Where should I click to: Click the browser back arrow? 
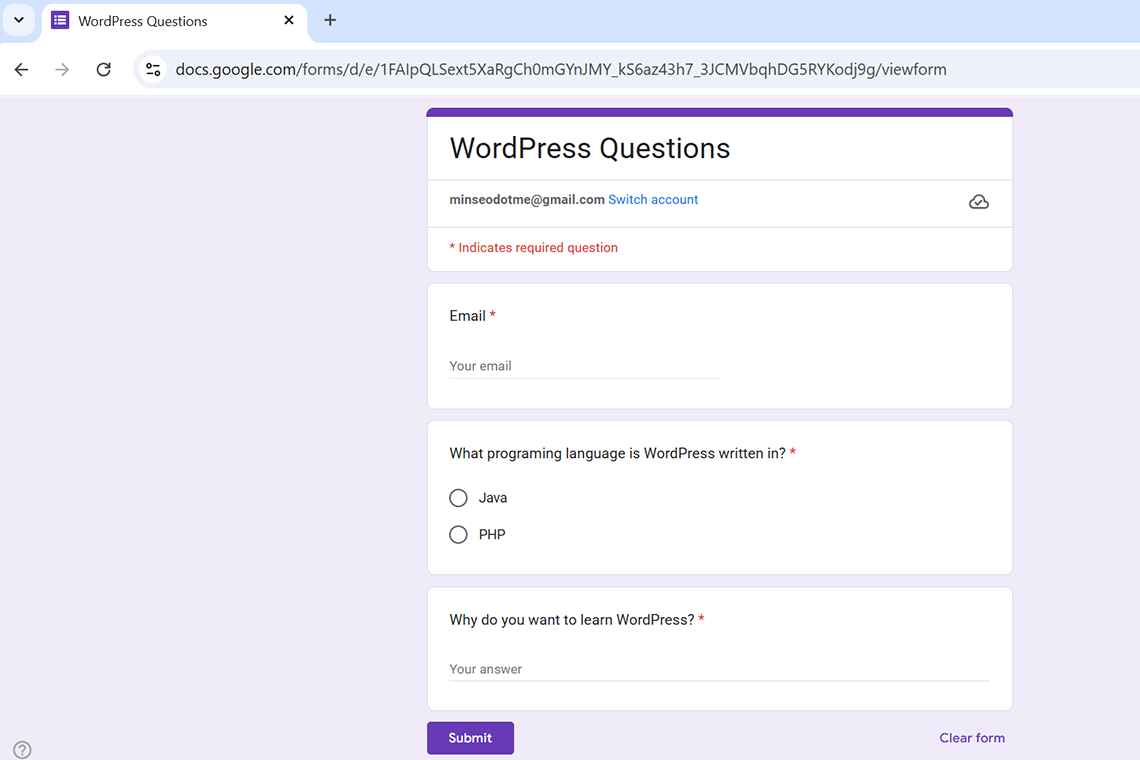pos(21,70)
